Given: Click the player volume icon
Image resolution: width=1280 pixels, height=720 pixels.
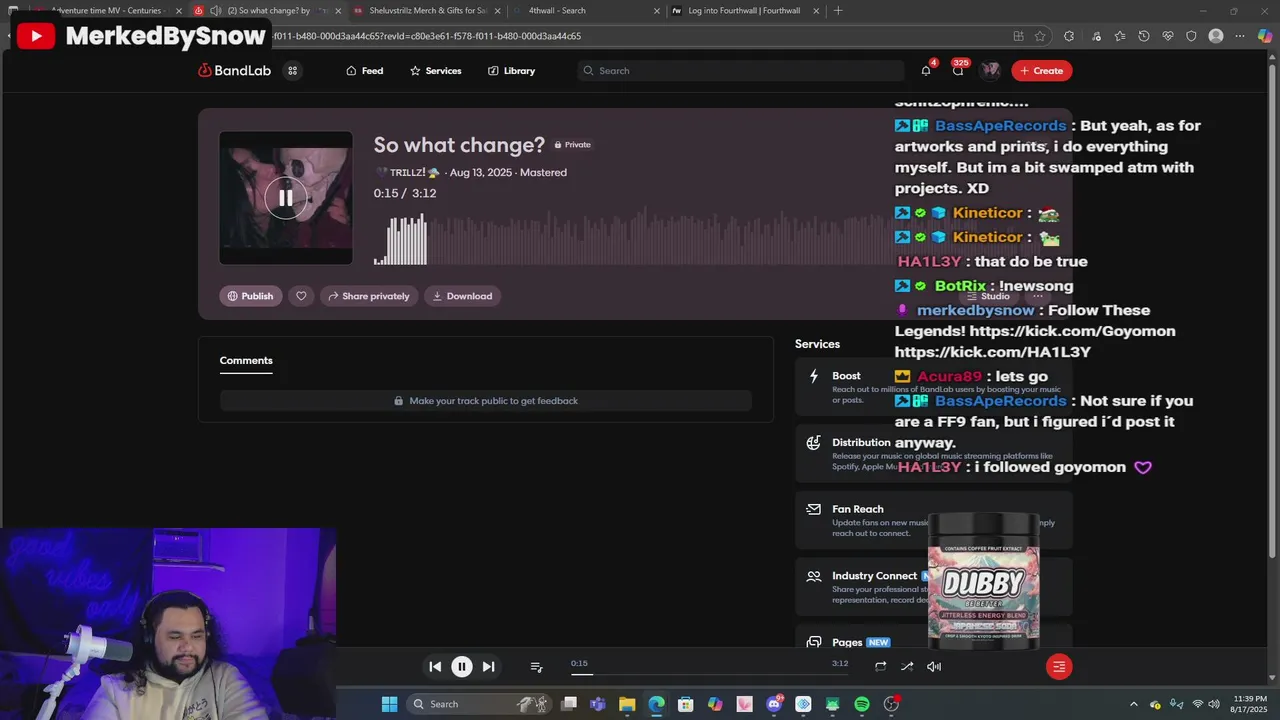Looking at the screenshot, I should pyautogui.click(x=934, y=667).
